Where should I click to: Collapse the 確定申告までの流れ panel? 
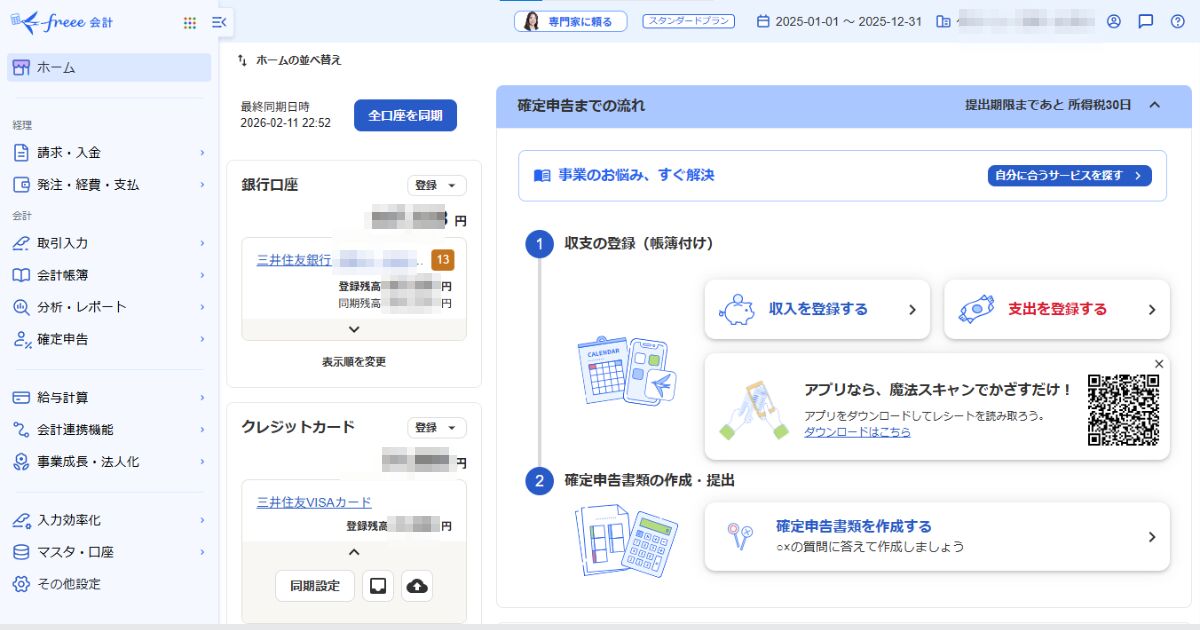(1154, 105)
